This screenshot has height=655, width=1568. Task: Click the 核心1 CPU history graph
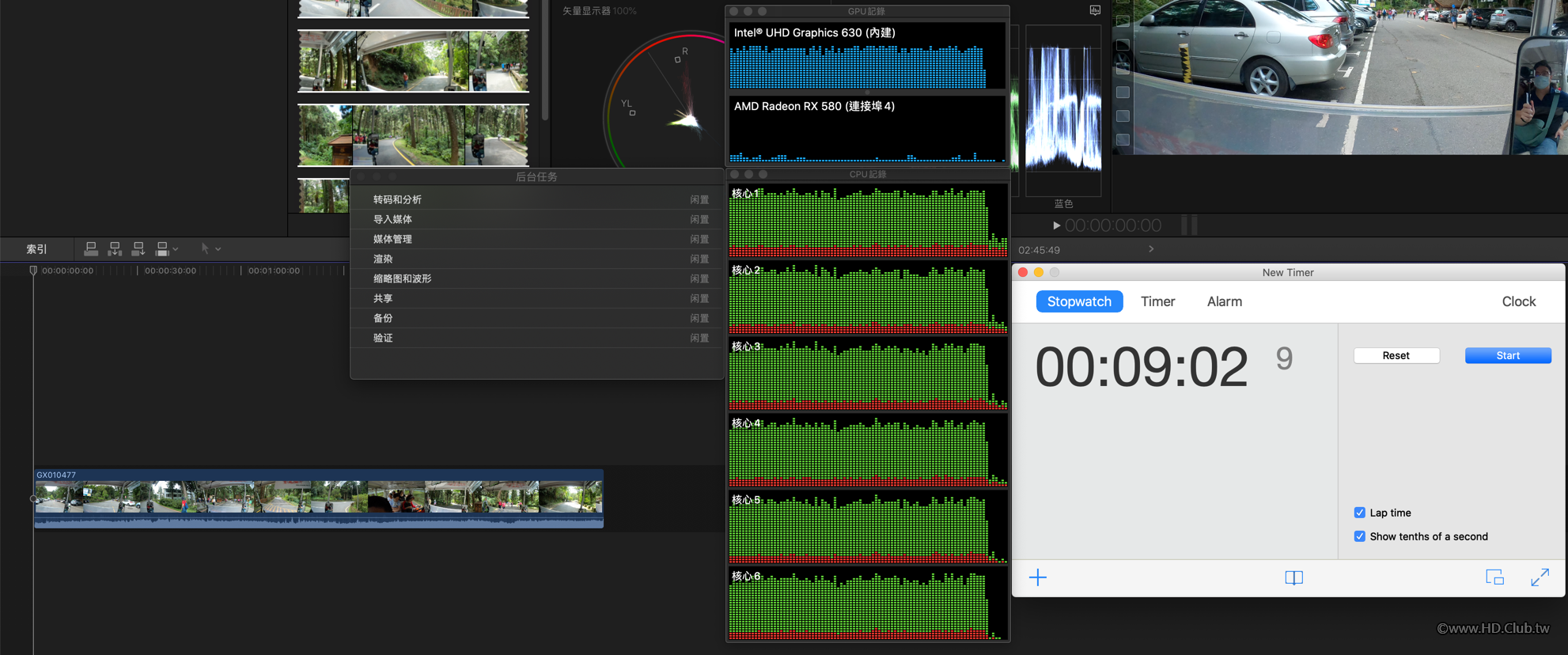868,221
